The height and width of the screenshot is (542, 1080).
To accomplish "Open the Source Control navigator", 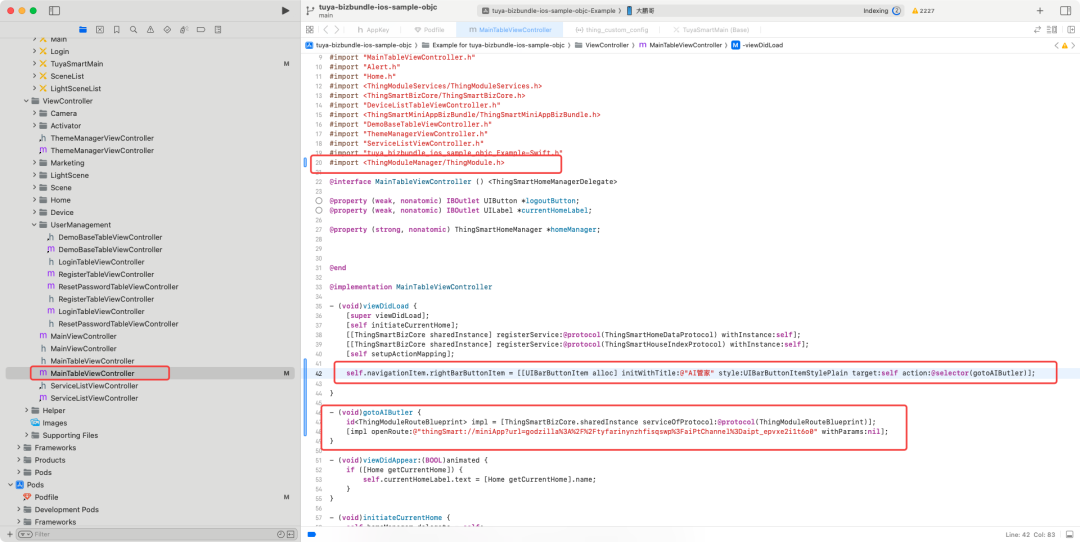I will tap(100, 30).
